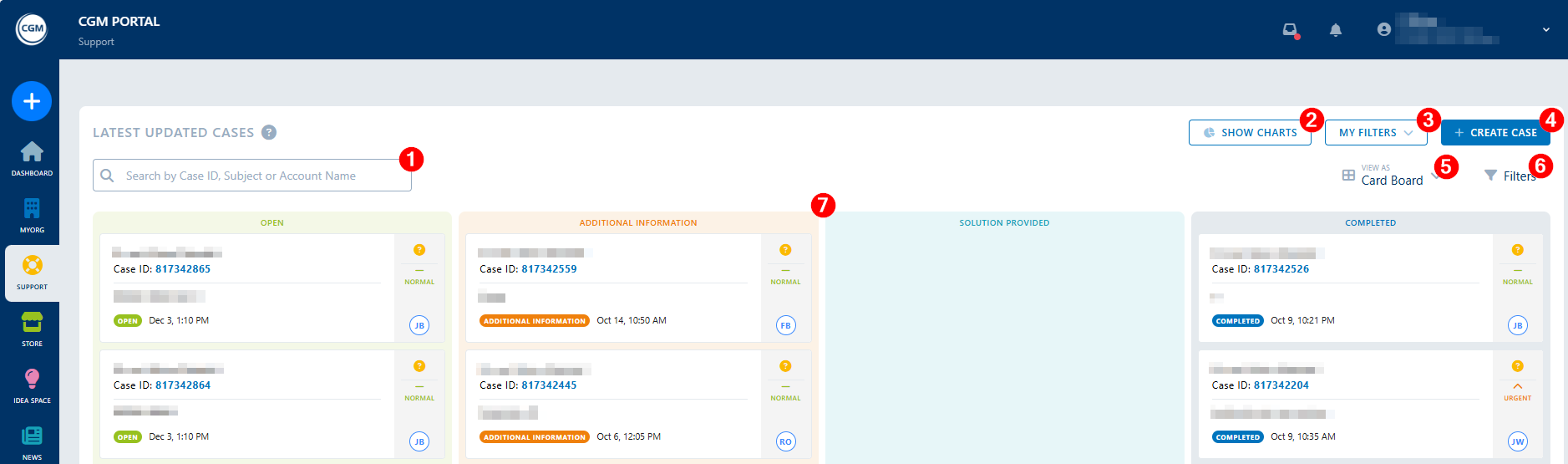This screenshot has height=464, width=1568.
Task: Click ADDITIONAL INFORMATION column header
Action: [x=638, y=223]
